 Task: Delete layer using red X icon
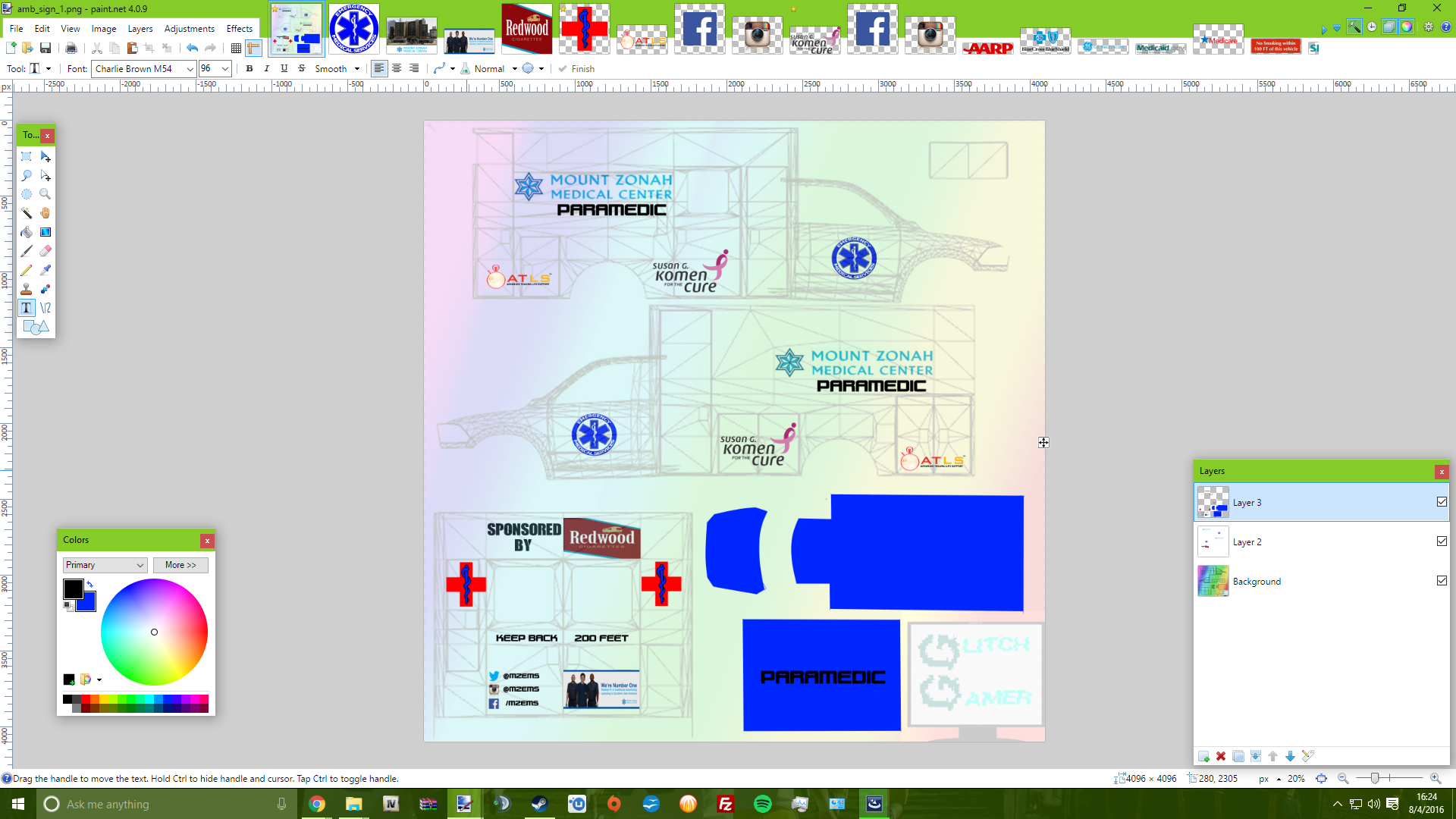coord(1221,756)
